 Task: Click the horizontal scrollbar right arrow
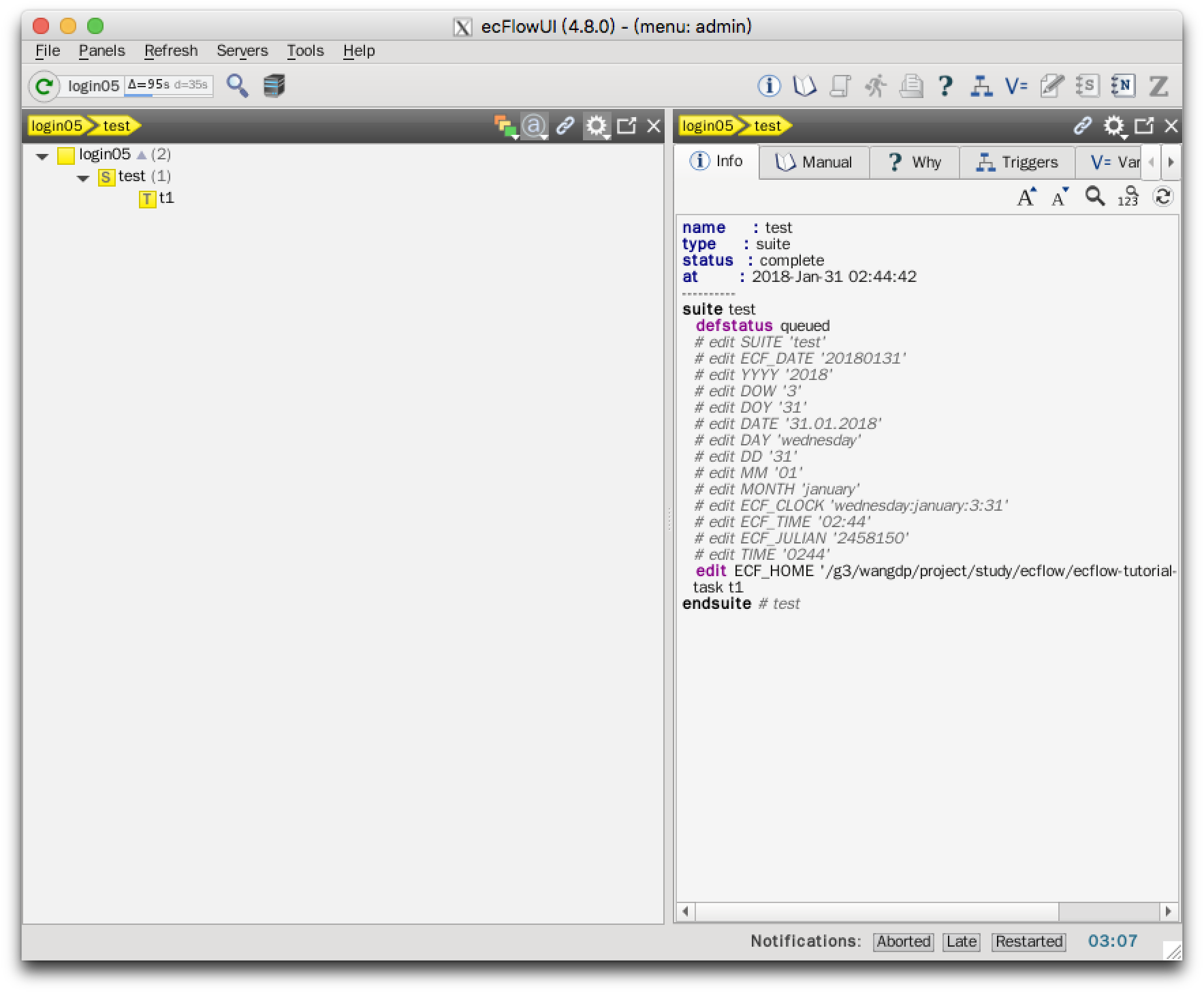click(x=1169, y=911)
